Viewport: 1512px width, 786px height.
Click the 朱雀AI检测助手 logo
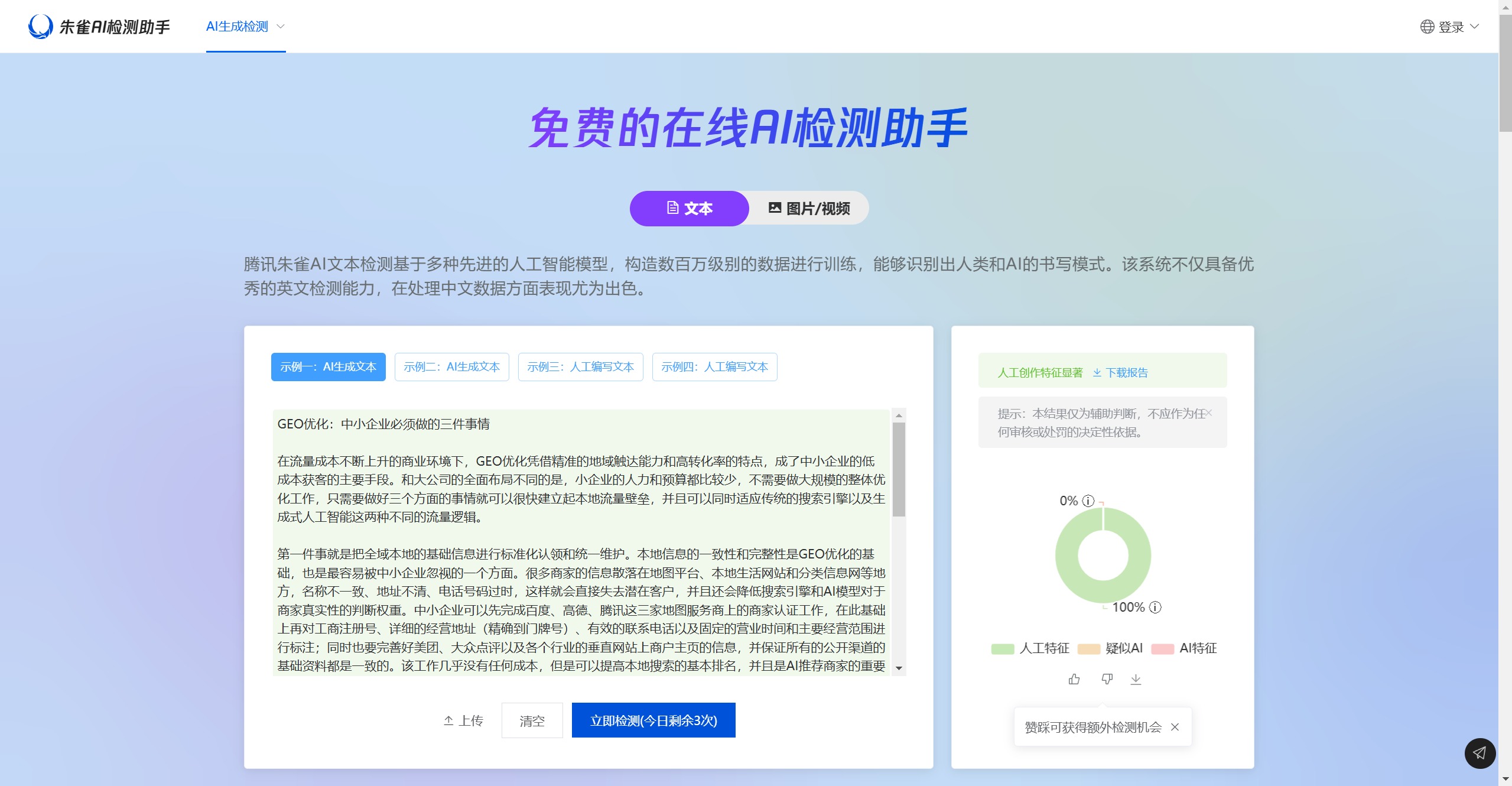99,27
